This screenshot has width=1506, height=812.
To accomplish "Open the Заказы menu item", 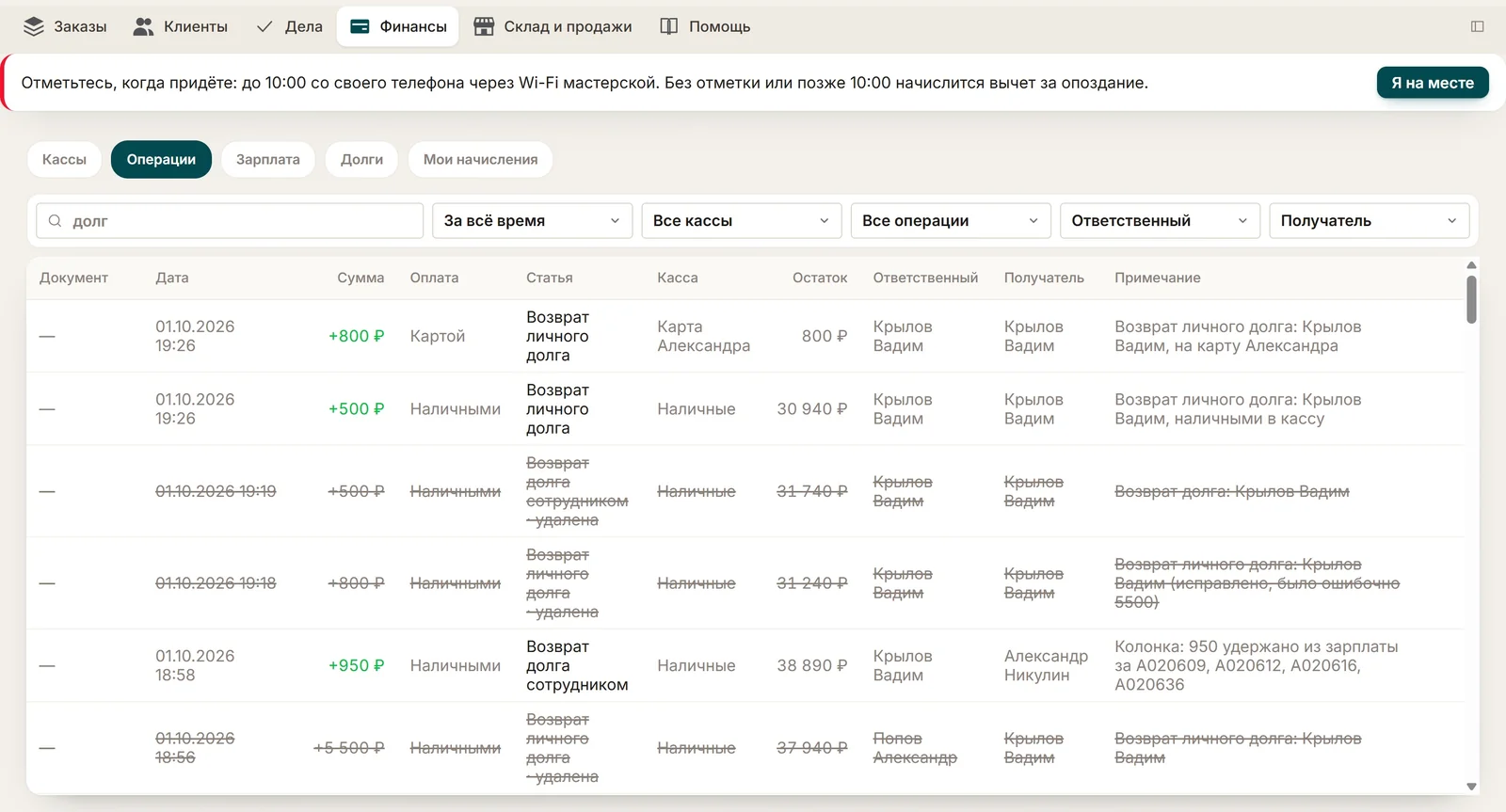I will point(65,26).
